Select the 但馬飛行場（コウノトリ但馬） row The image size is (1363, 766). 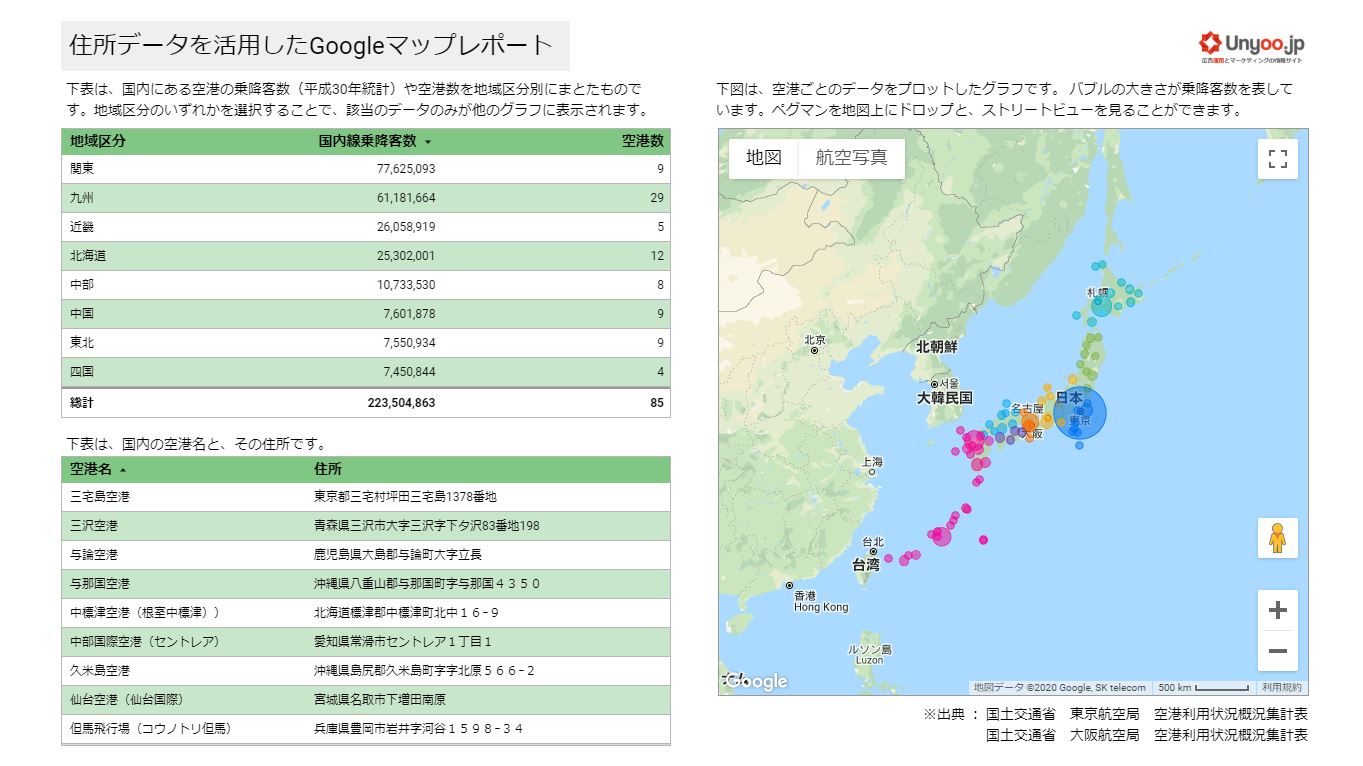pos(366,729)
